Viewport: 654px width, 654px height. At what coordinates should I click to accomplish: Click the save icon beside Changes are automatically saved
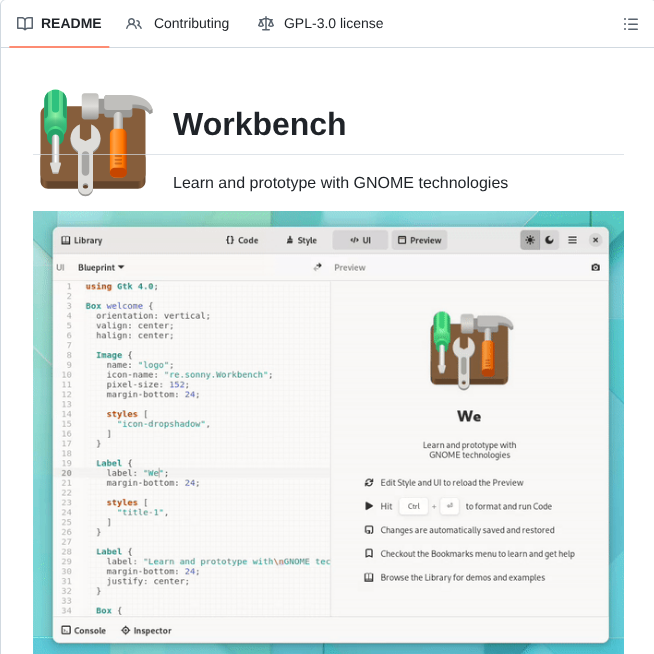pos(369,530)
